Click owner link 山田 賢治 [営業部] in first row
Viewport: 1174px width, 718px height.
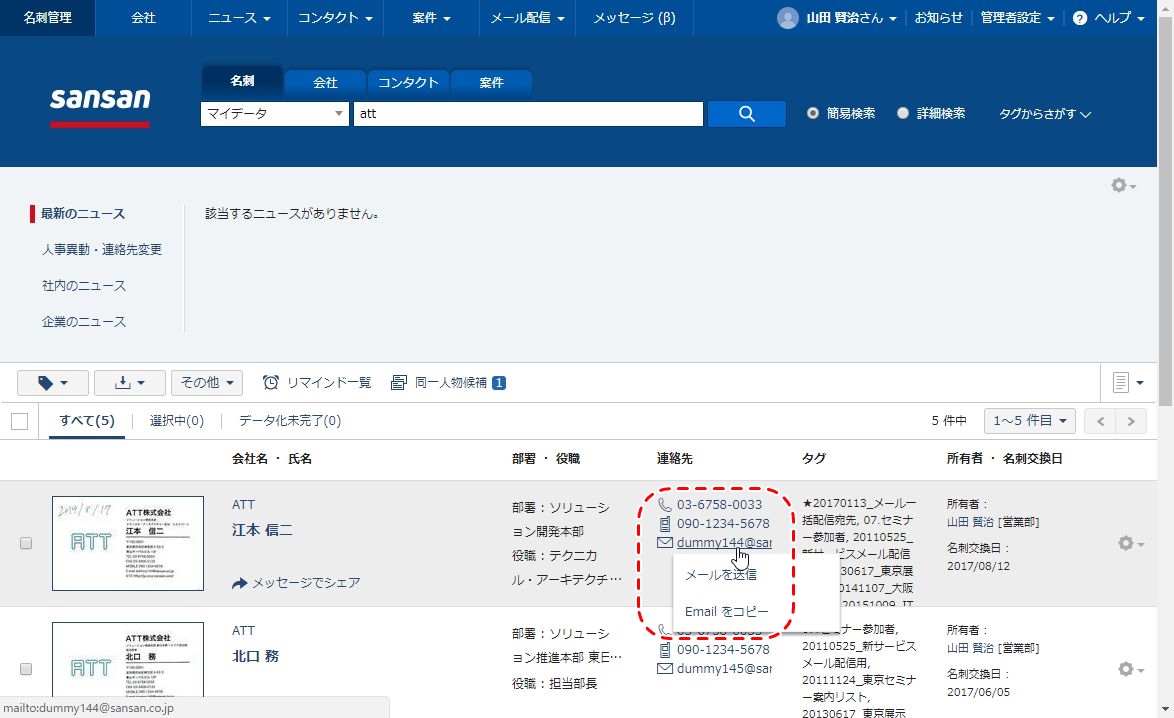coord(993,522)
